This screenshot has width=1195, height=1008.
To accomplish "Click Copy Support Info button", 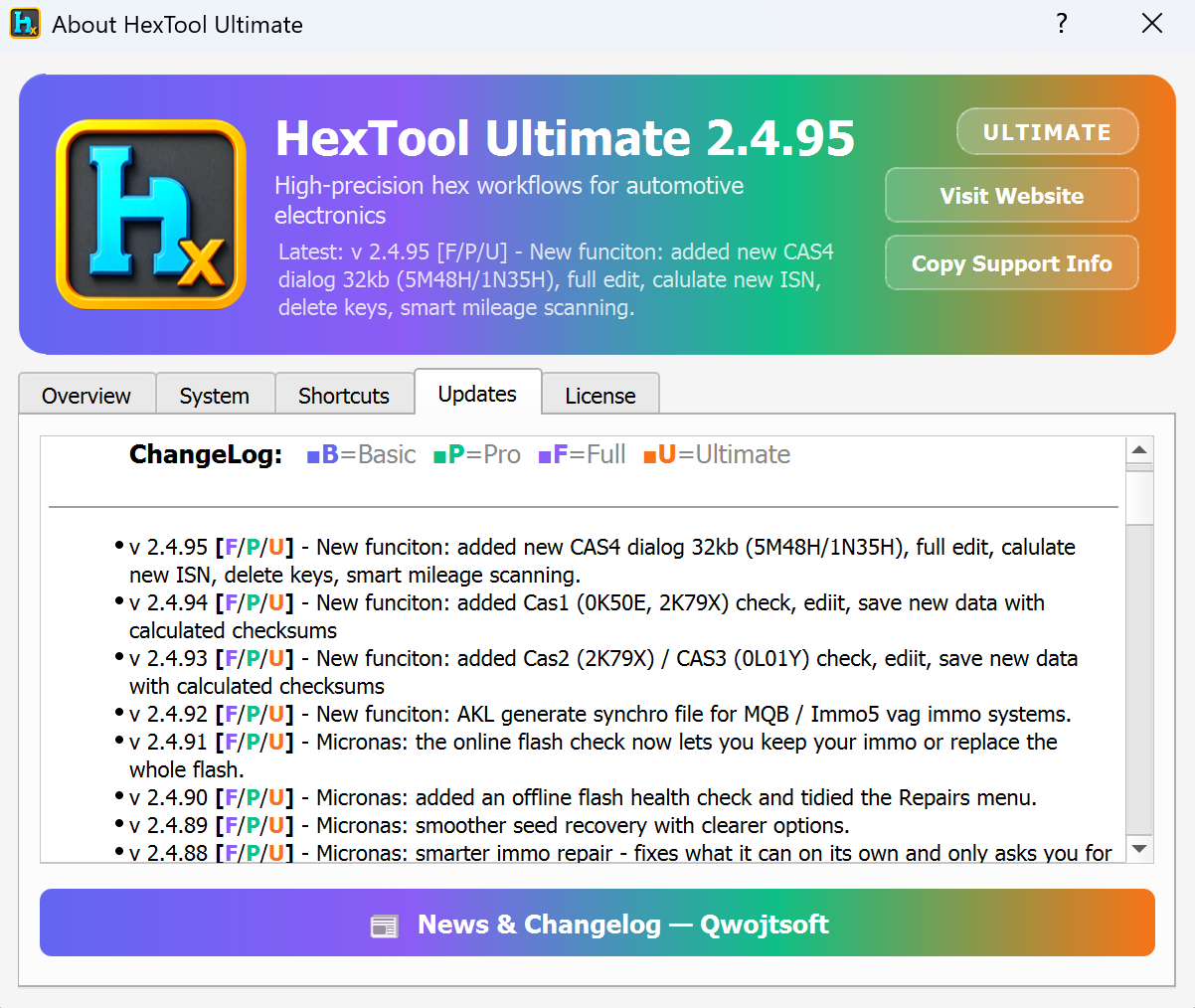I will click(1012, 263).
